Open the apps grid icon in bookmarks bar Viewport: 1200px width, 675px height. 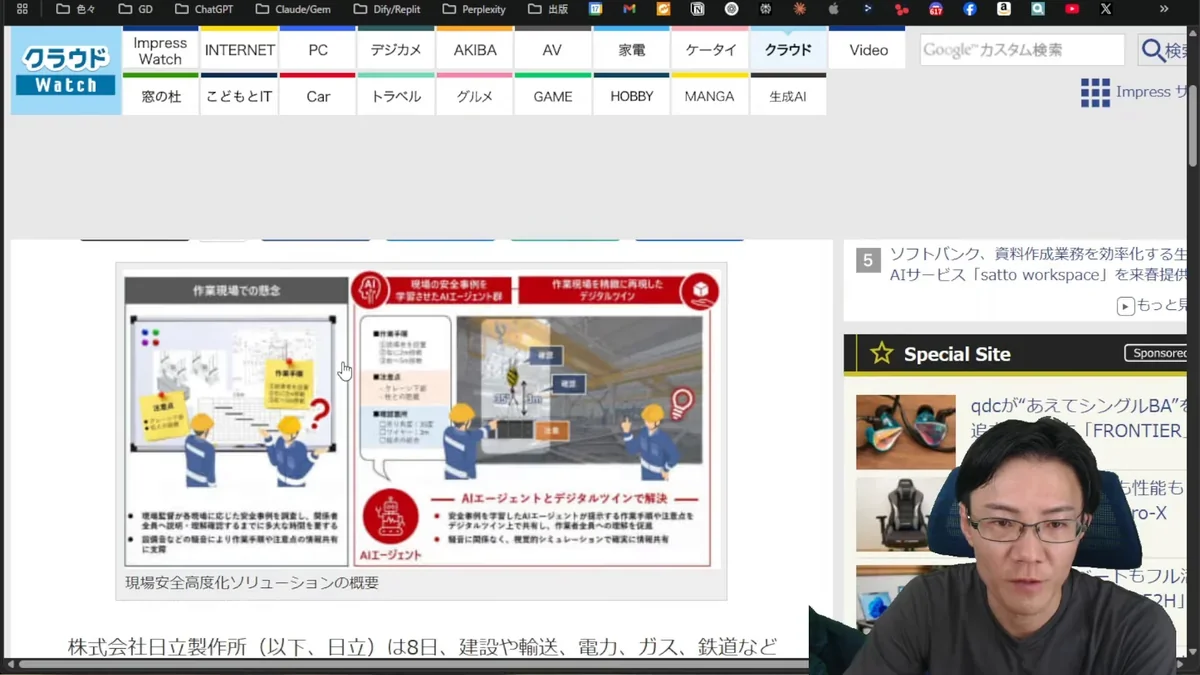click(22, 9)
